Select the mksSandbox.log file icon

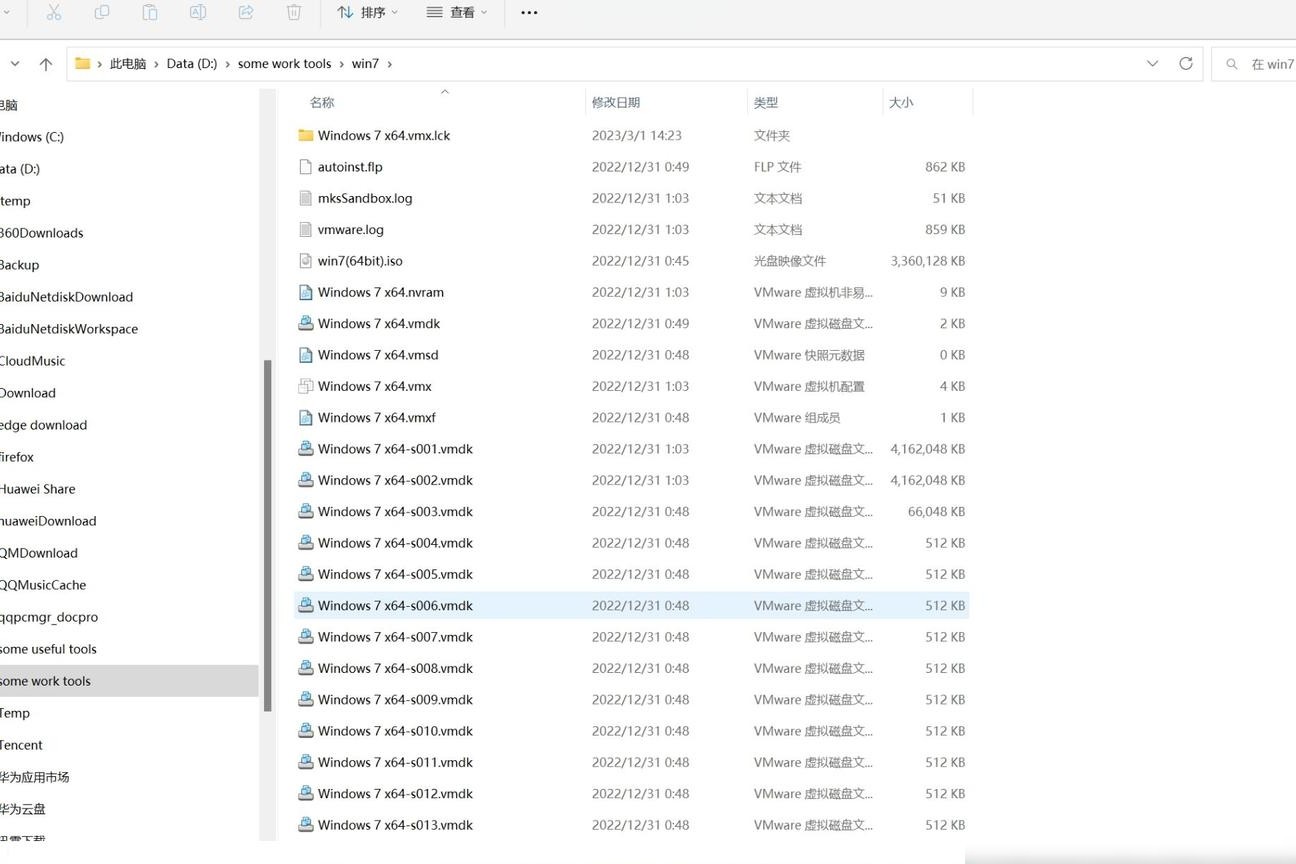[306, 198]
